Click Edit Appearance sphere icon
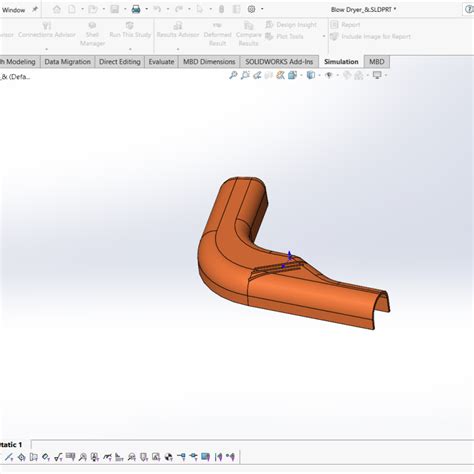474x474 pixels. point(347,75)
